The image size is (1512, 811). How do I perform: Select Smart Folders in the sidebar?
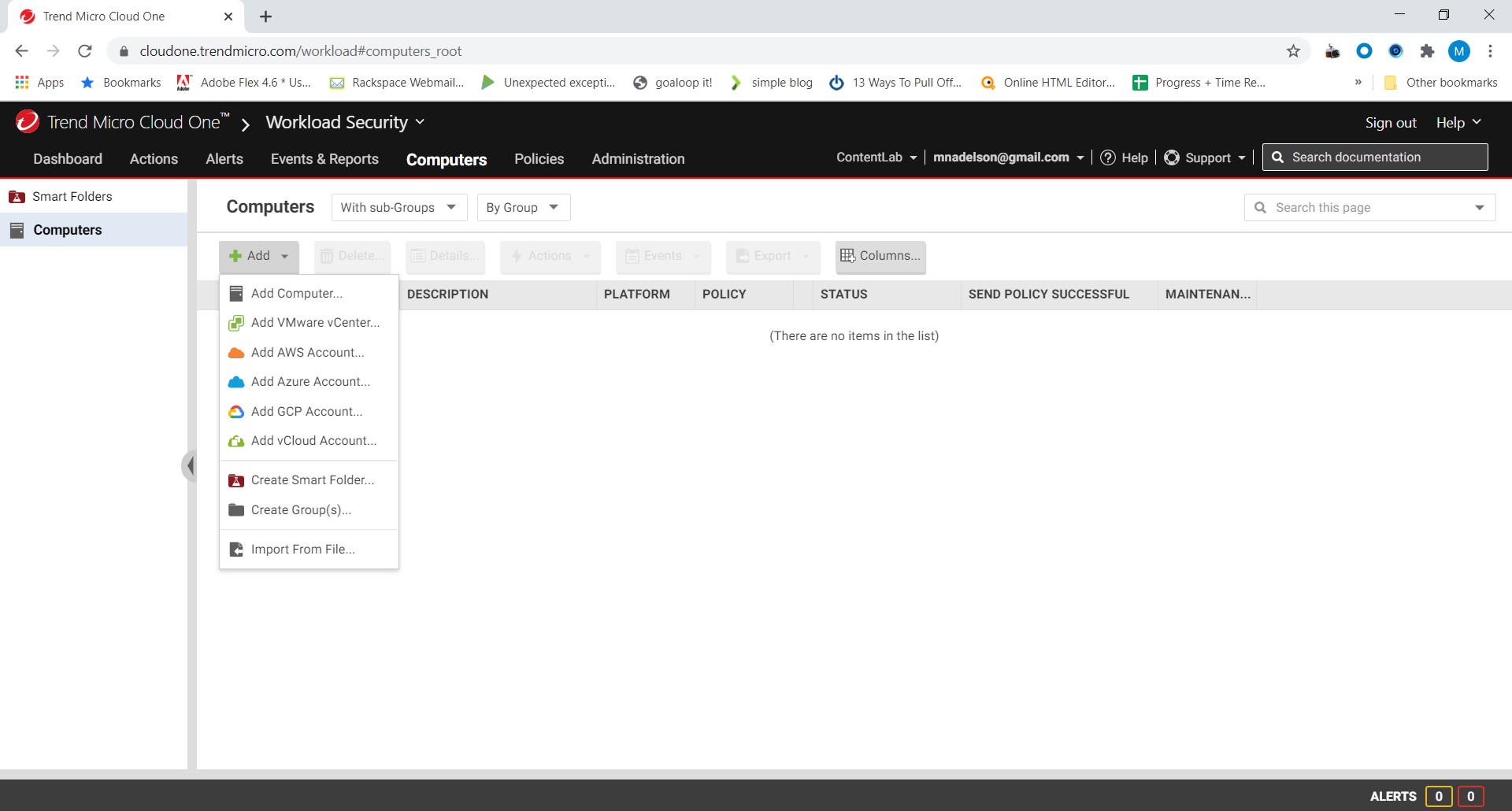coord(94,197)
